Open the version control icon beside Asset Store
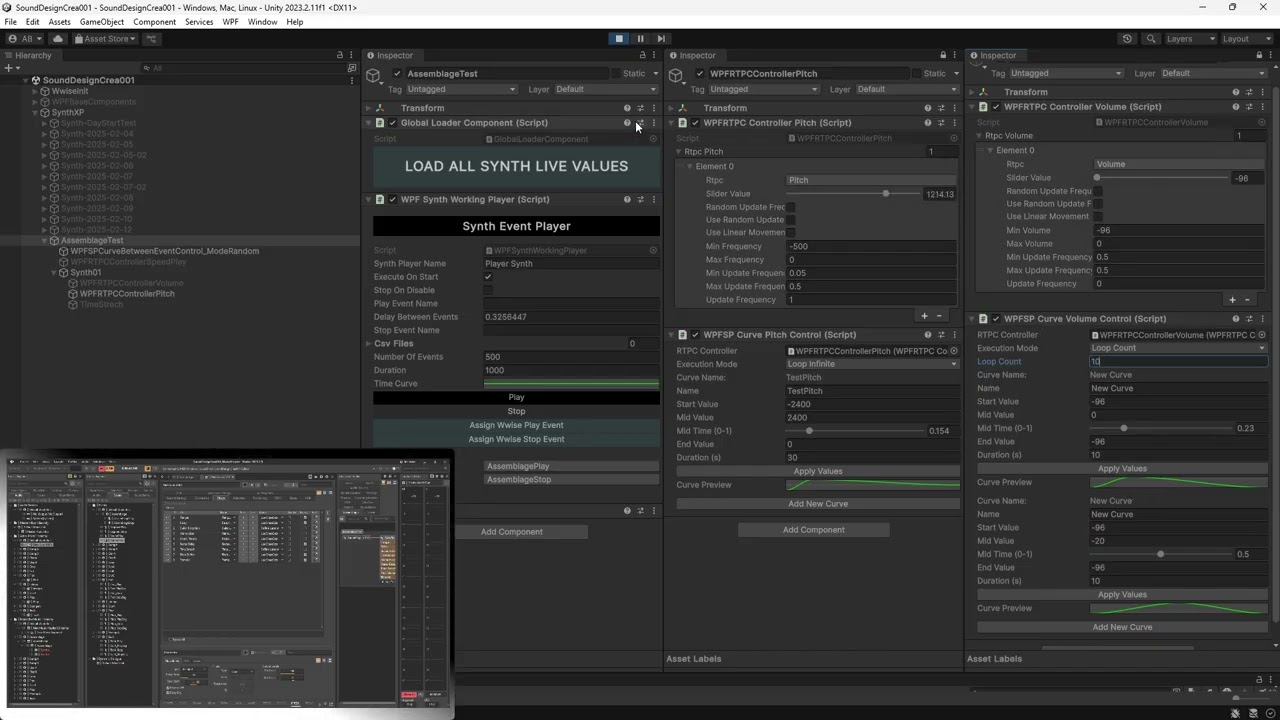Viewport: 1280px width, 720px height. [x=152, y=39]
